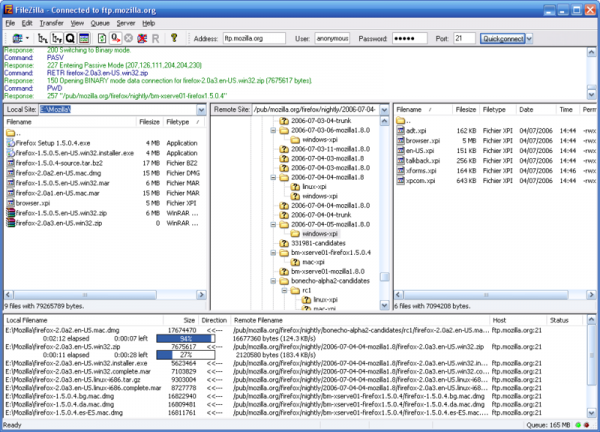Select talkback.xpi file icon
The image size is (600, 432).
[401, 160]
